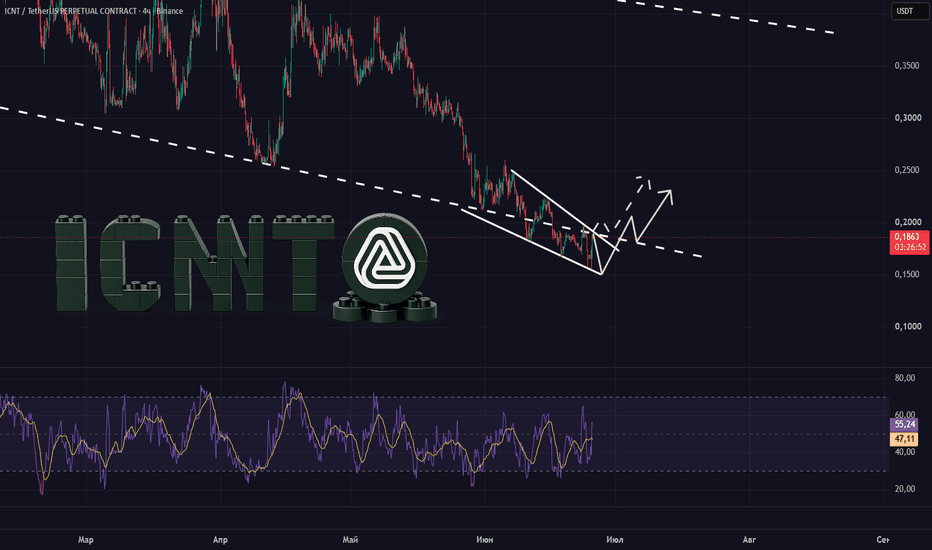Image resolution: width=932 pixels, height=550 pixels.
Task: Click the current price label 0,1863
Action: pyautogui.click(x=909, y=237)
